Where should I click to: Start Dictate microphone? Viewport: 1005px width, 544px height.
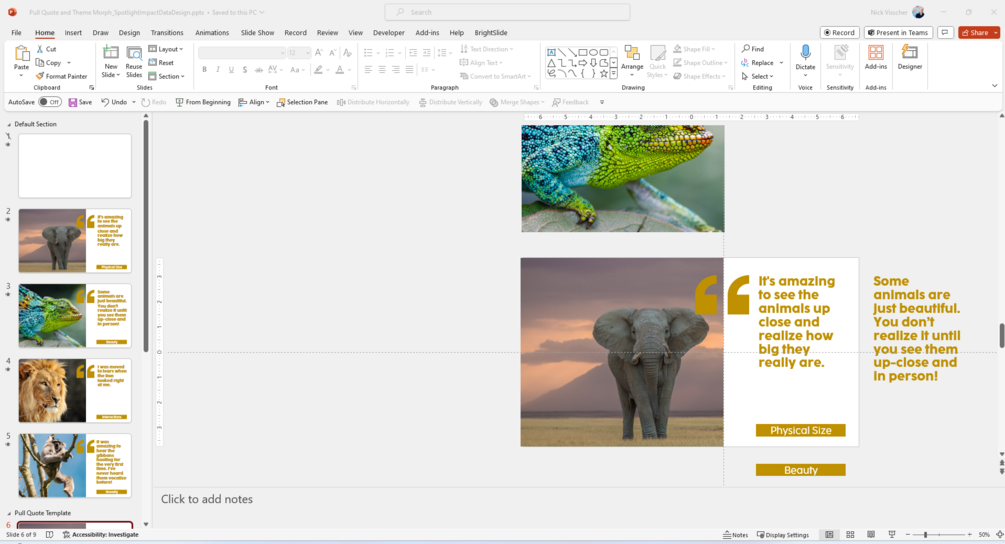click(x=805, y=53)
